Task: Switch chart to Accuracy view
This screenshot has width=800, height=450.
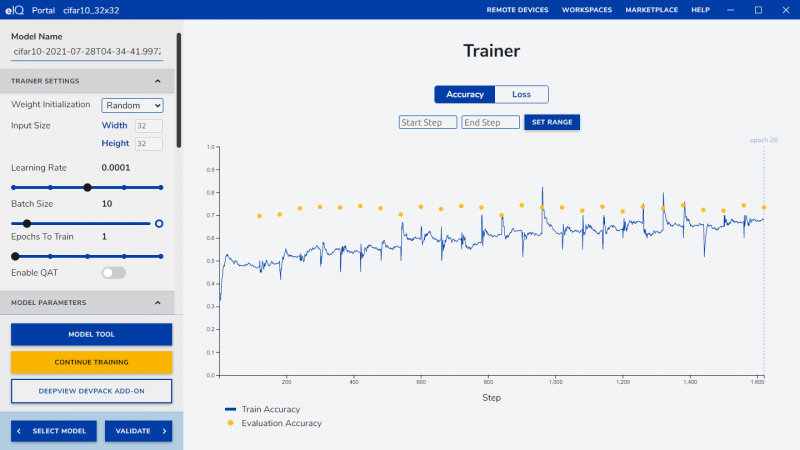Action: pos(465,94)
